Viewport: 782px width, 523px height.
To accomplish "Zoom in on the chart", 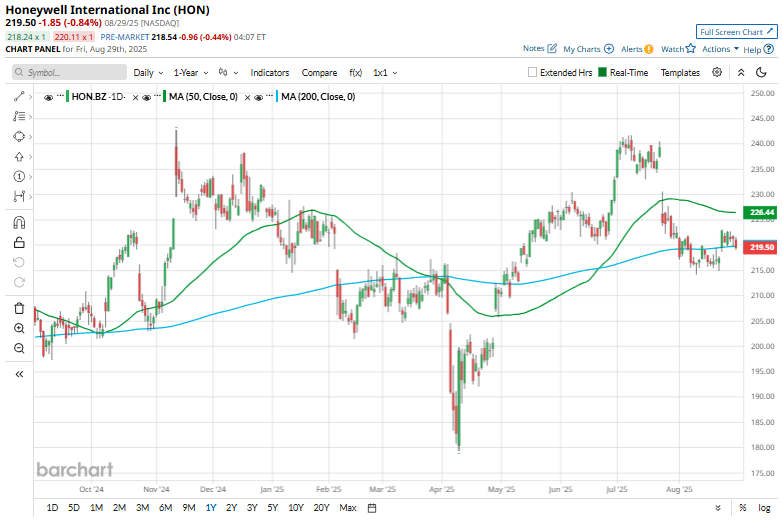I will coord(19,328).
